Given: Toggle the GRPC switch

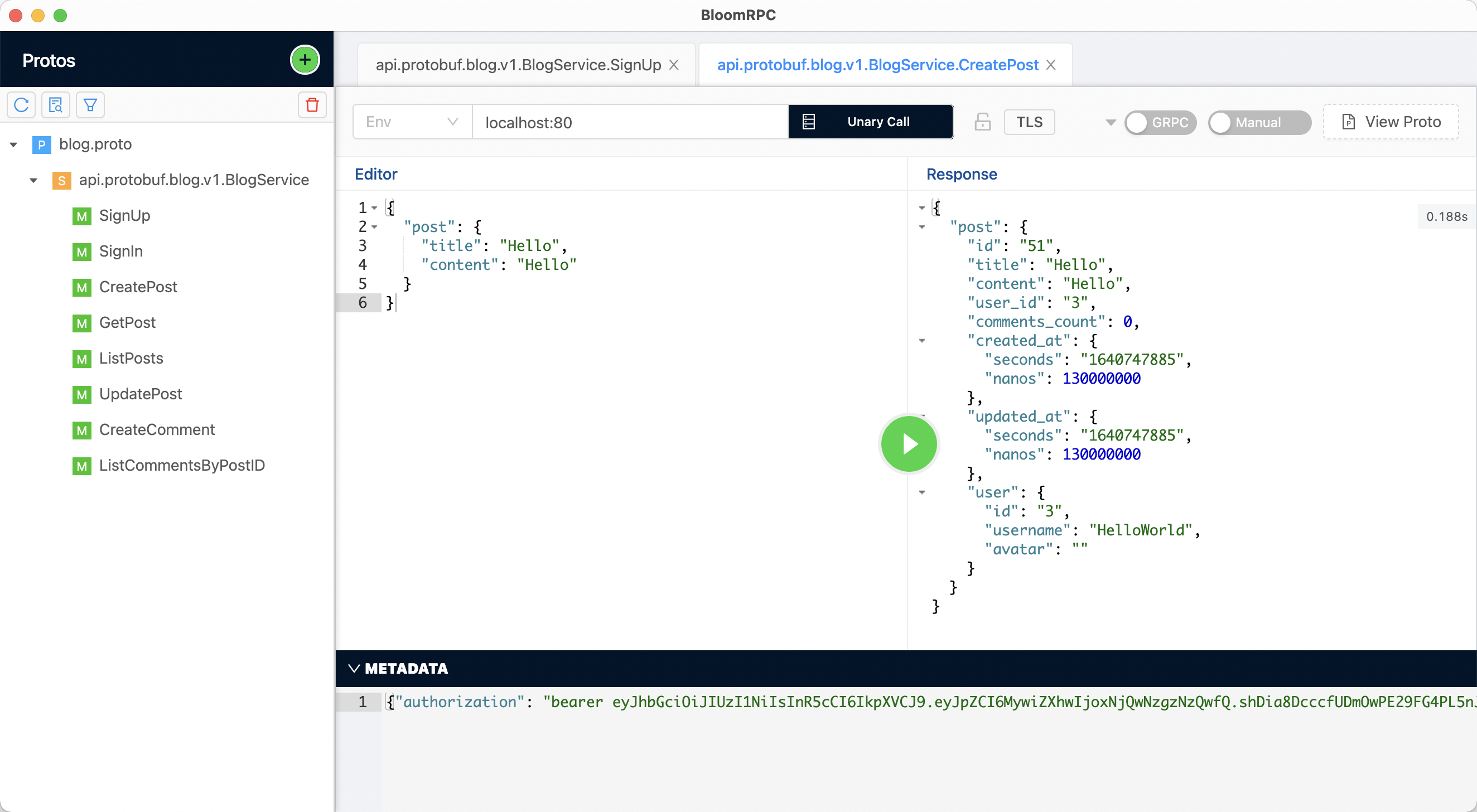Looking at the screenshot, I should coord(1160,122).
